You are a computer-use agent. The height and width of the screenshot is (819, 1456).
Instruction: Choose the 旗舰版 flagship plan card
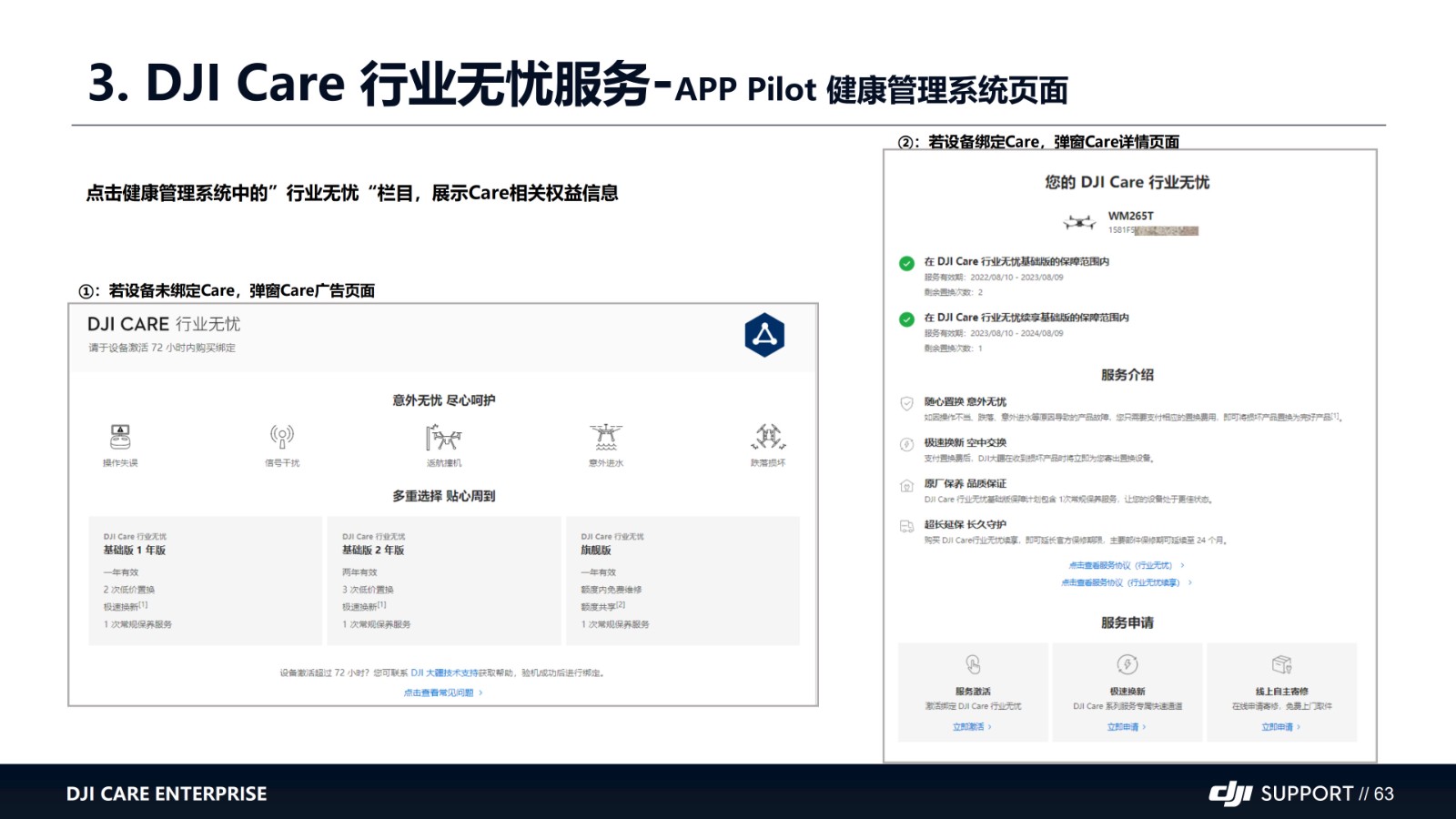pos(682,581)
